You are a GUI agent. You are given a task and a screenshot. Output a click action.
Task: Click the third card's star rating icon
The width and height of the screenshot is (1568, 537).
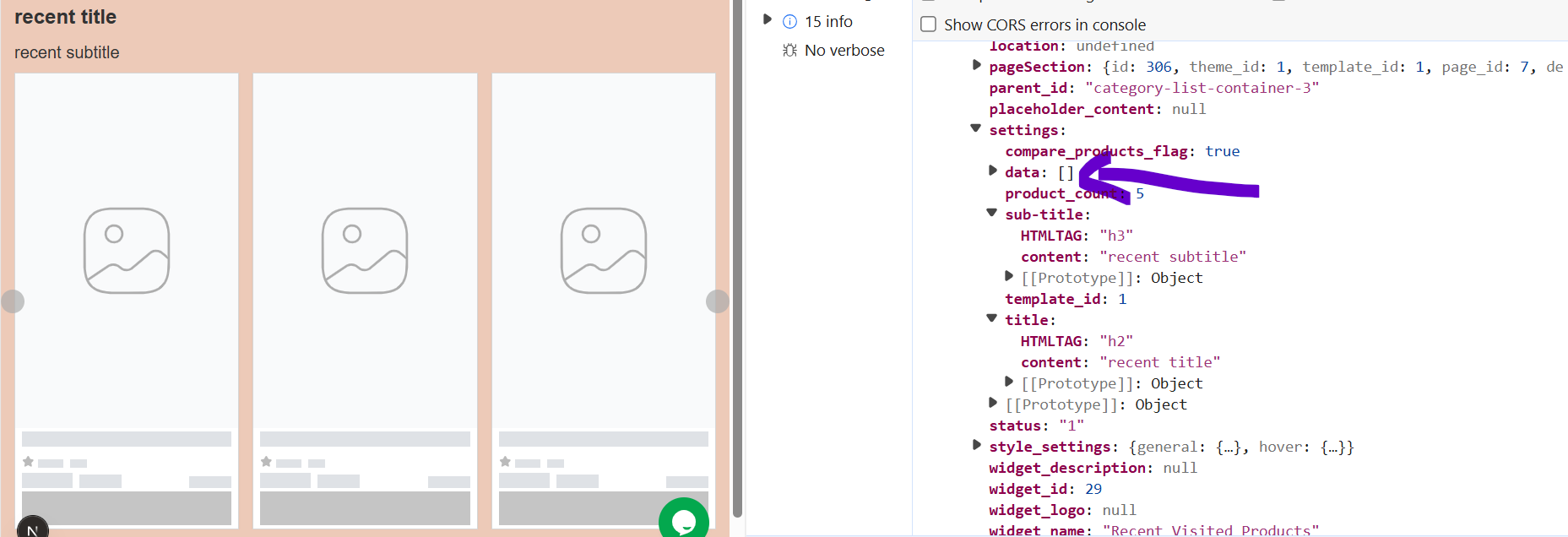pyautogui.click(x=505, y=462)
